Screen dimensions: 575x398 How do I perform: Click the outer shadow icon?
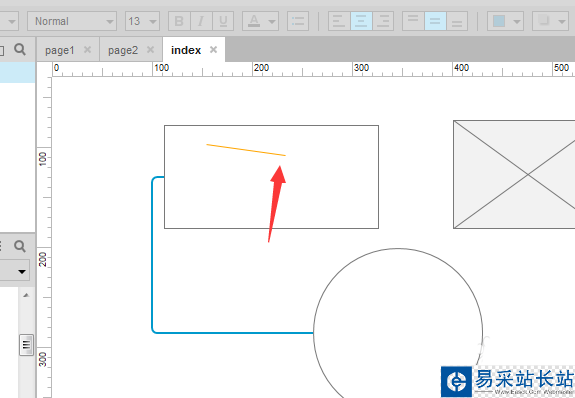click(544, 21)
